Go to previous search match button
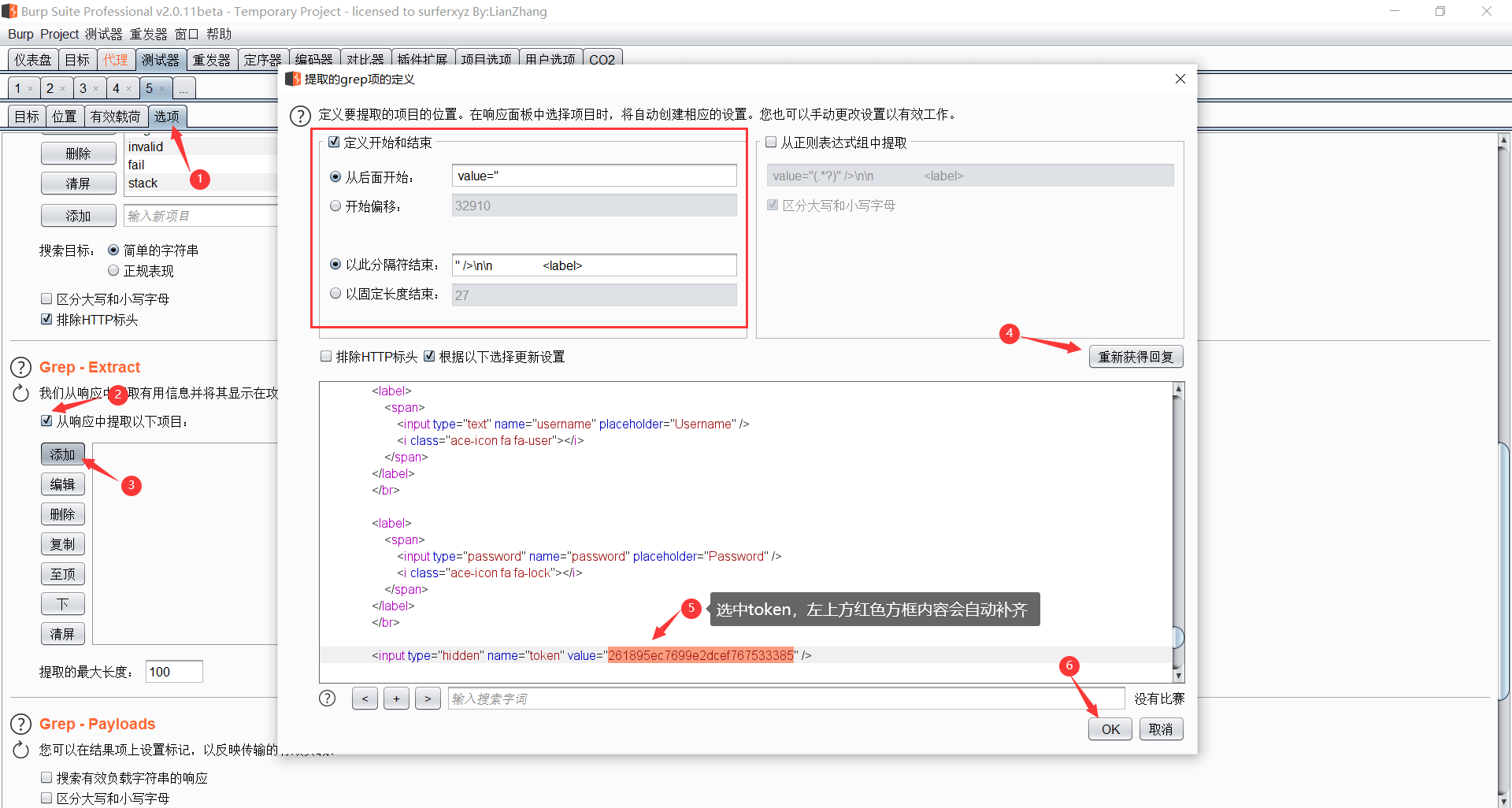The width and height of the screenshot is (1512, 808). pyautogui.click(x=365, y=699)
